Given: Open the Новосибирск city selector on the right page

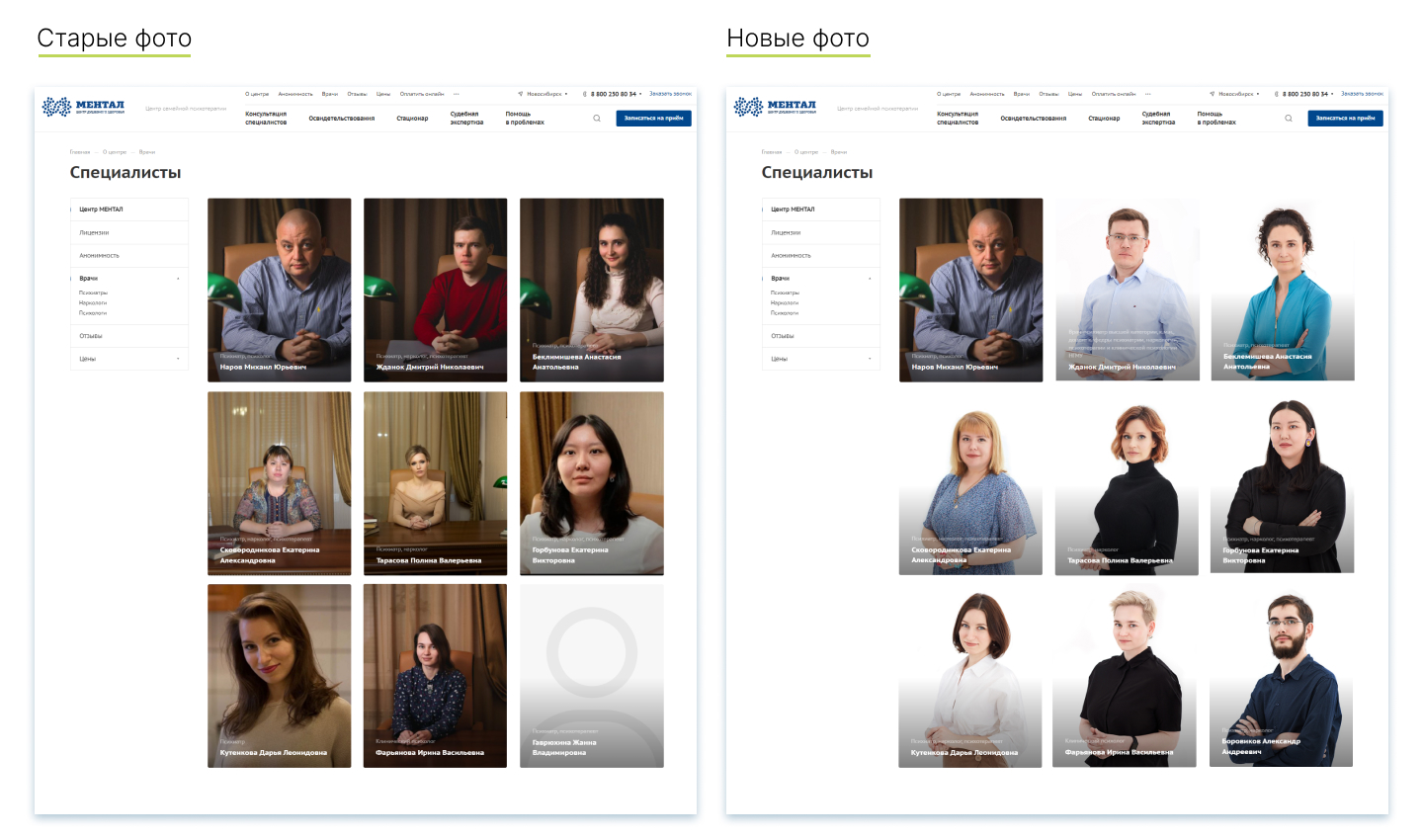Looking at the screenshot, I should pos(1235,94).
